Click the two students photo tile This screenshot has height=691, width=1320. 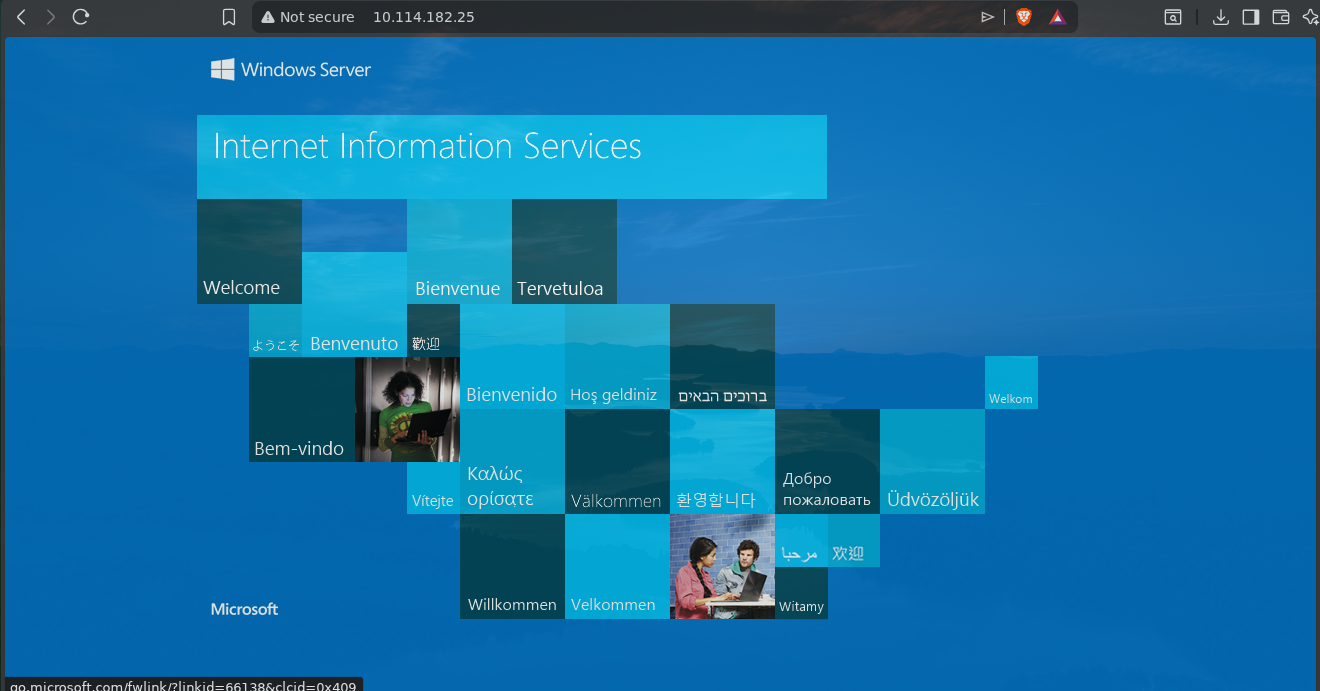click(x=722, y=567)
